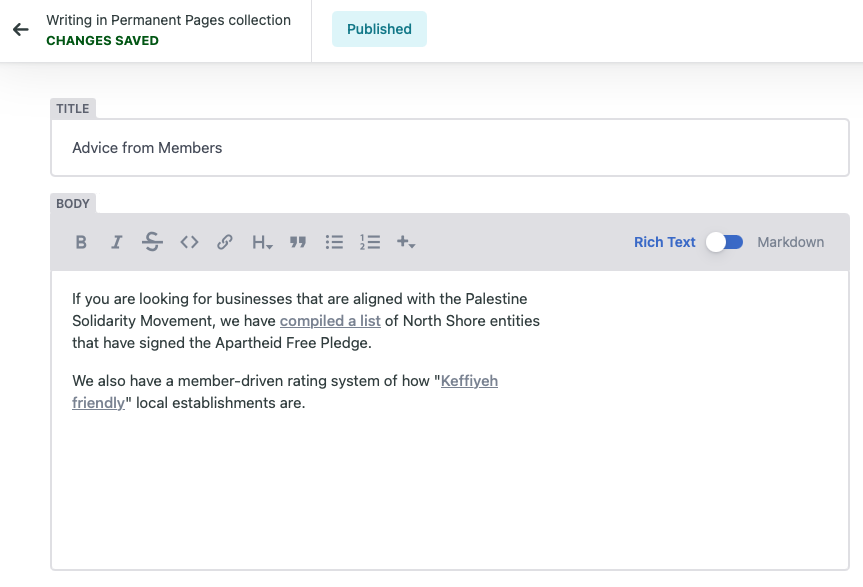Viewport: 863px width, 587px height.
Task: Select the strikethrough tool
Action: (x=152, y=242)
